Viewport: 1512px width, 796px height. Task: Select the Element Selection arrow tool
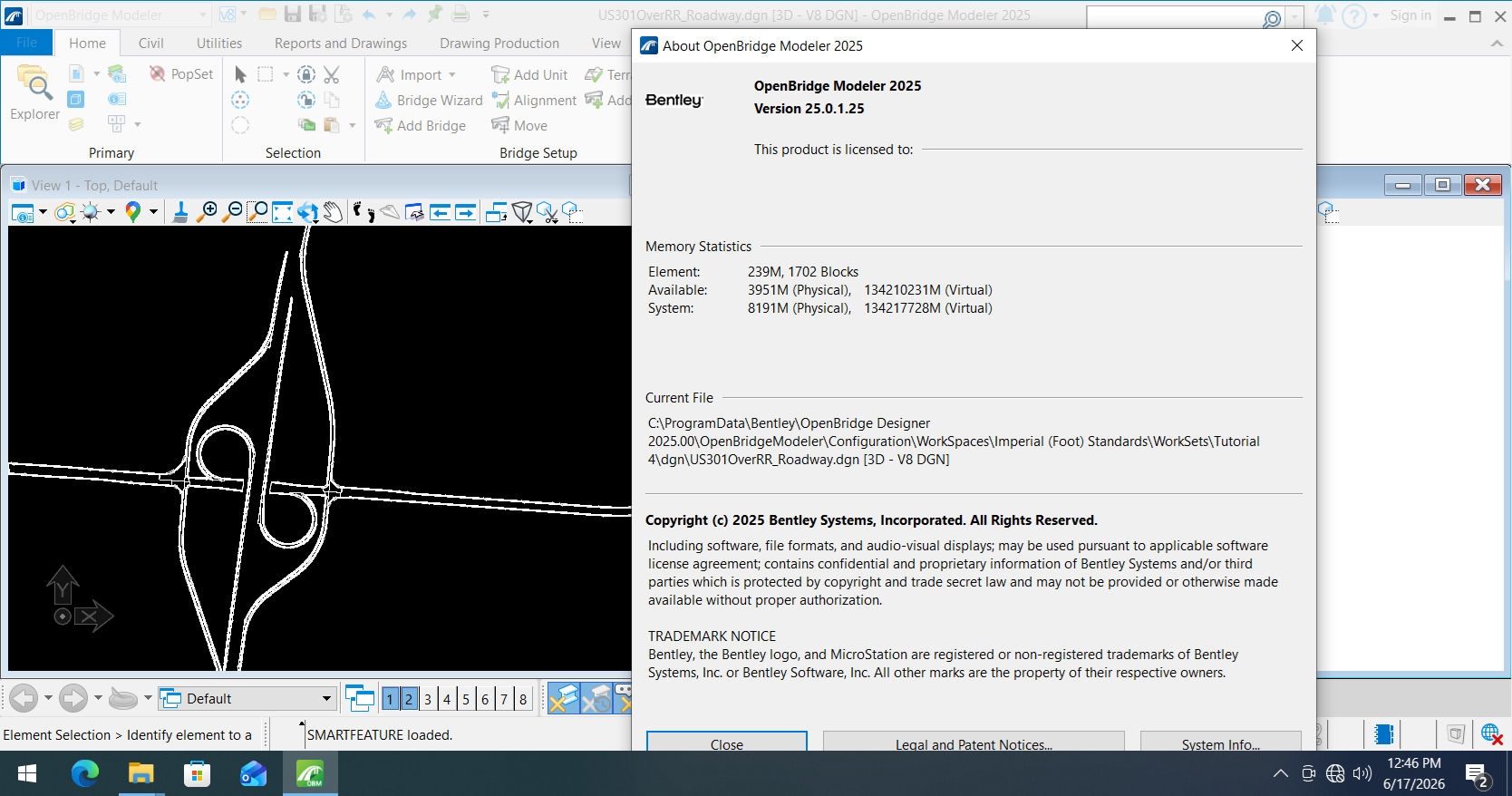point(240,74)
